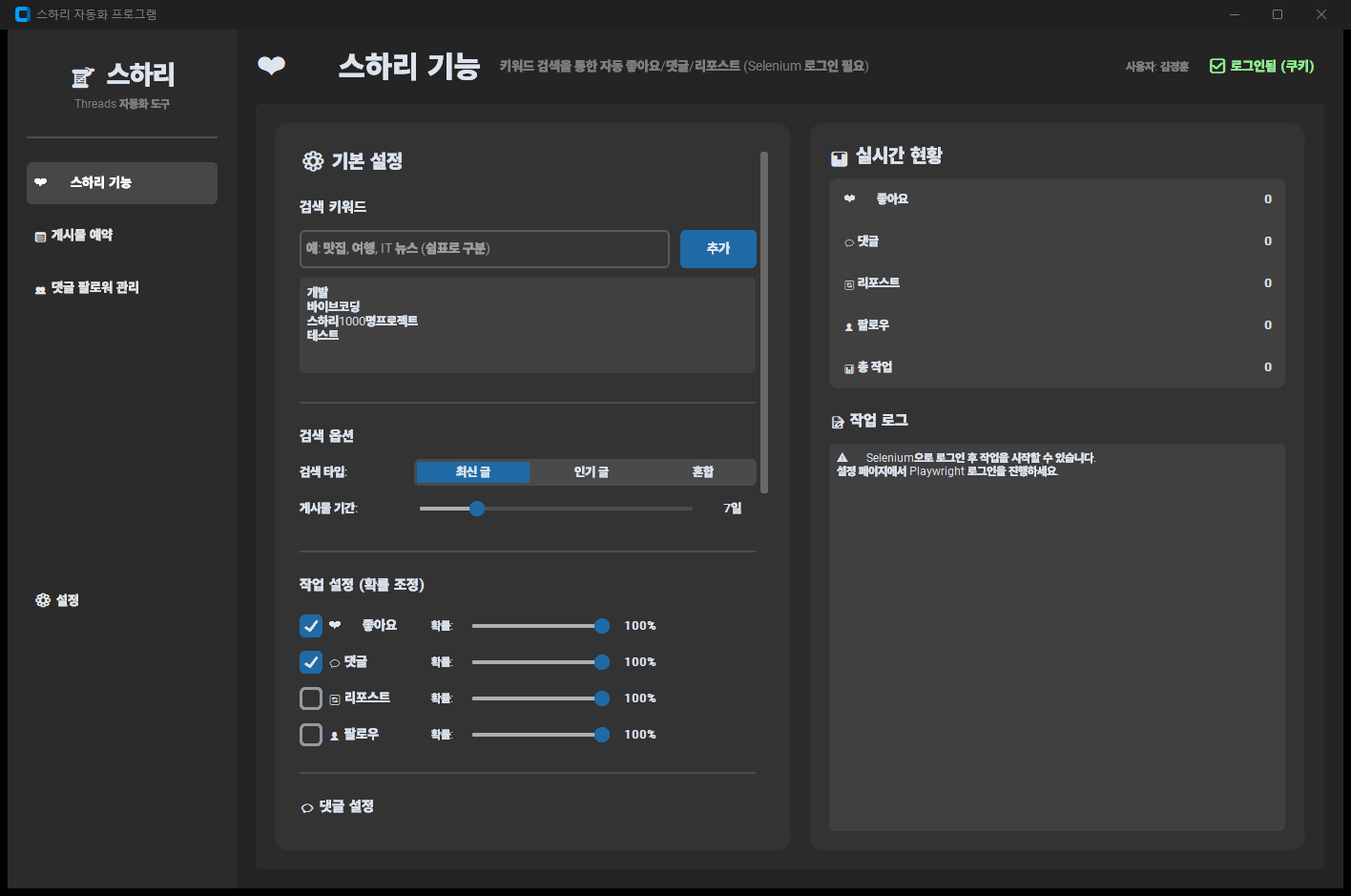
Task: Click person icon beside 팔로우 checkbox
Action: click(x=335, y=736)
